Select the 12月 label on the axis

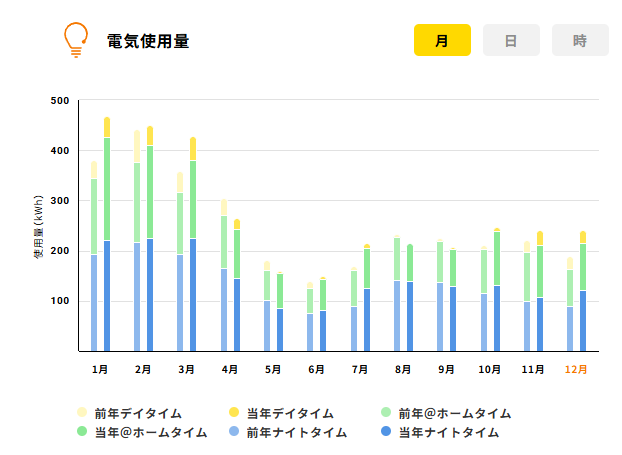[x=576, y=369]
